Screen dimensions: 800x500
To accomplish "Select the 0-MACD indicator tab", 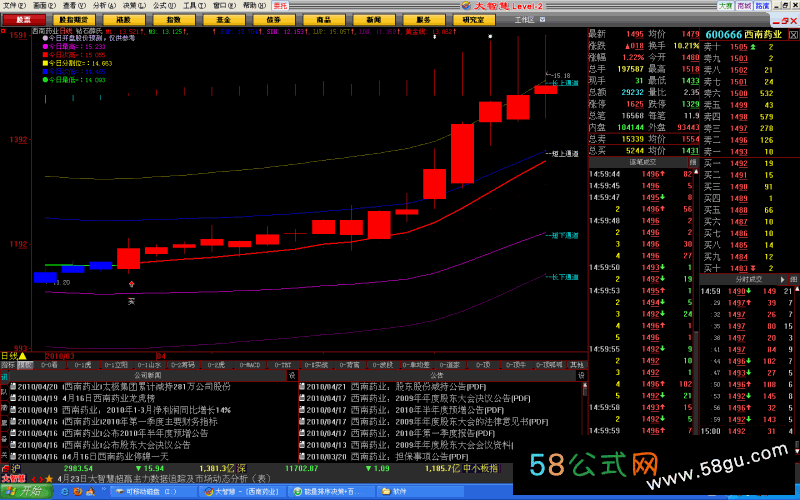I will [x=250, y=365].
